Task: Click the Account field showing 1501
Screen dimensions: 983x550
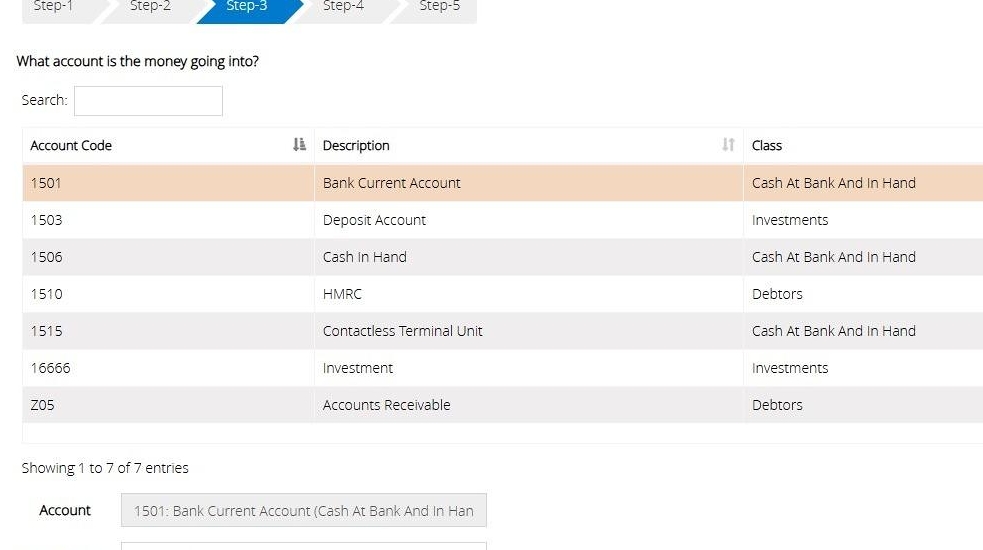Action: tap(303, 511)
